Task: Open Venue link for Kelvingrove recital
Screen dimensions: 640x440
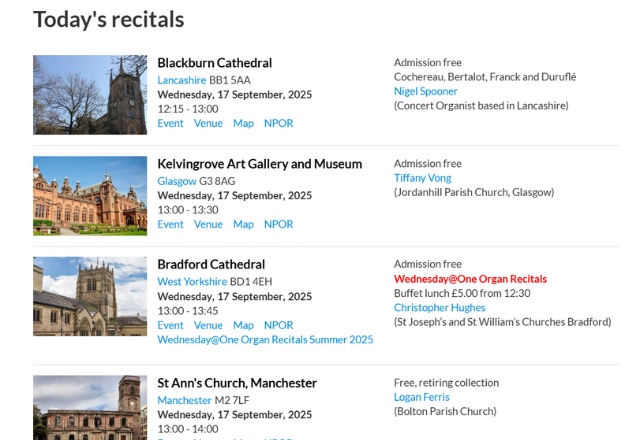Action: [208, 224]
